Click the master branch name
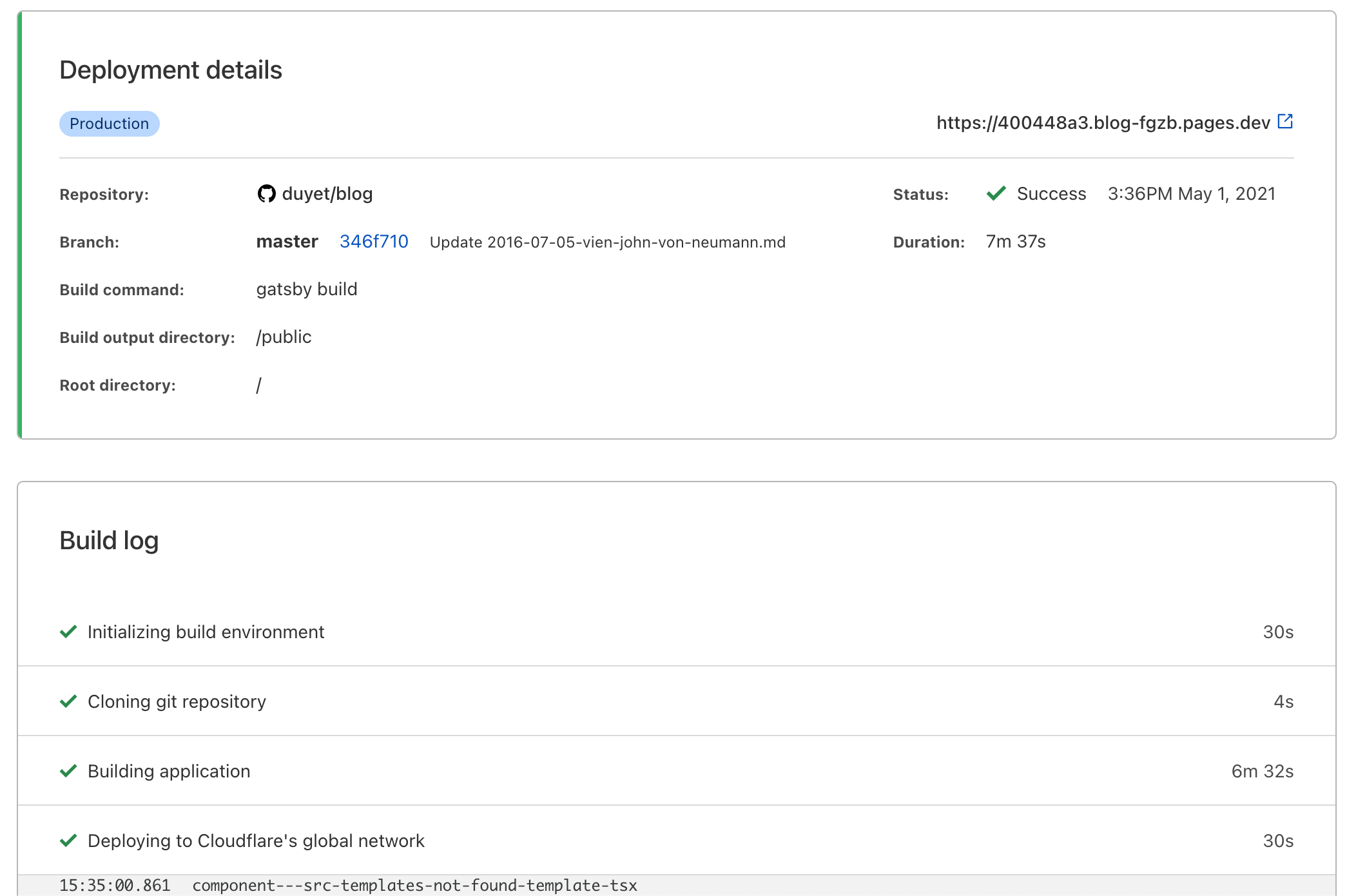Screen dimensions: 1347x896 [287, 242]
